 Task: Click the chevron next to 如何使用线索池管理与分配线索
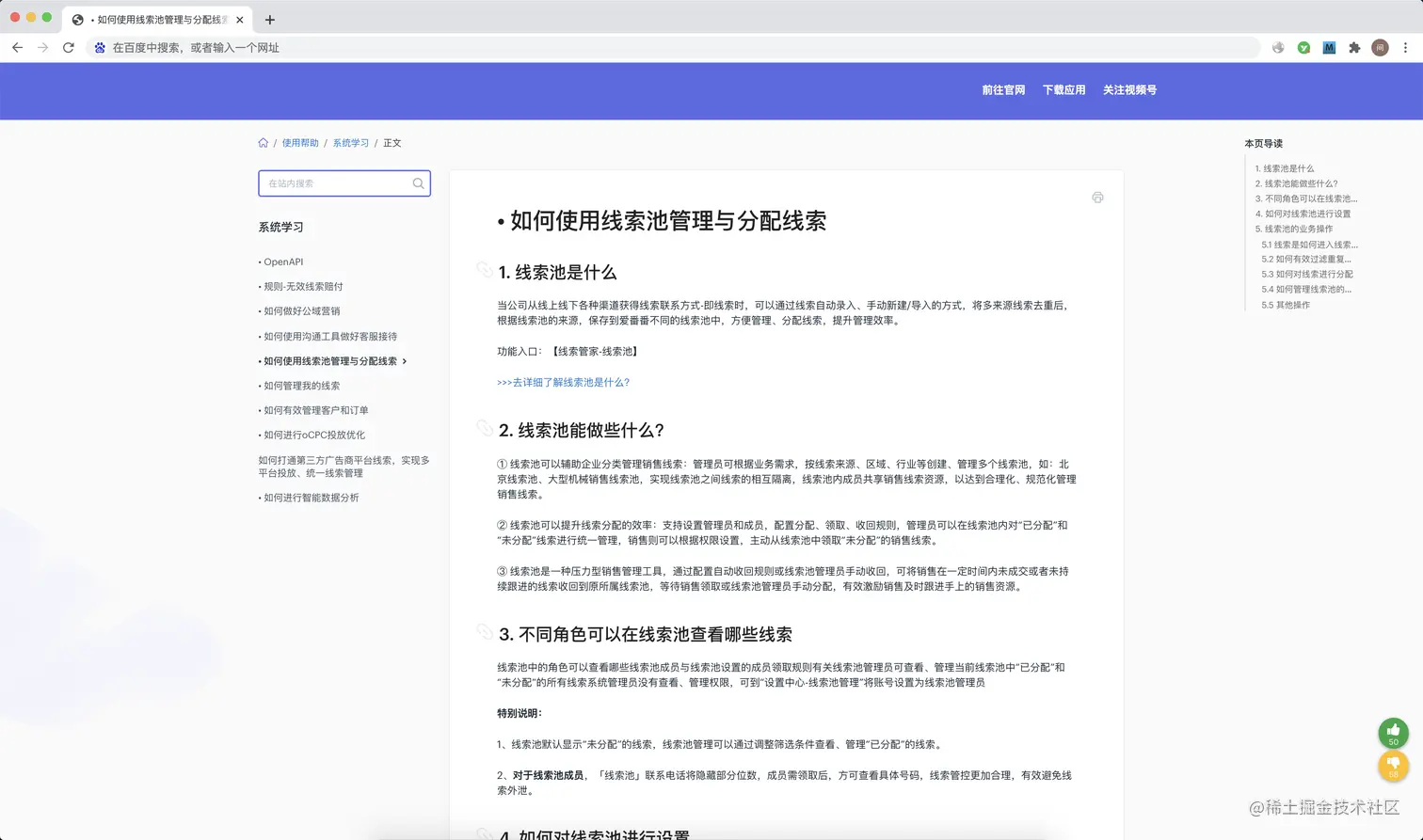(405, 361)
